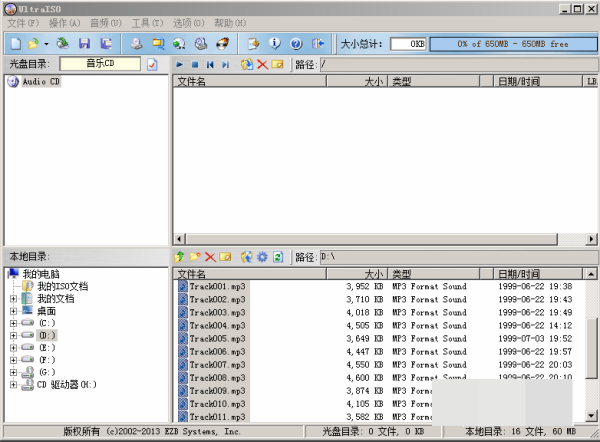Click the Add files toolbar icon
The height and width of the screenshot is (442, 600).
[253, 44]
